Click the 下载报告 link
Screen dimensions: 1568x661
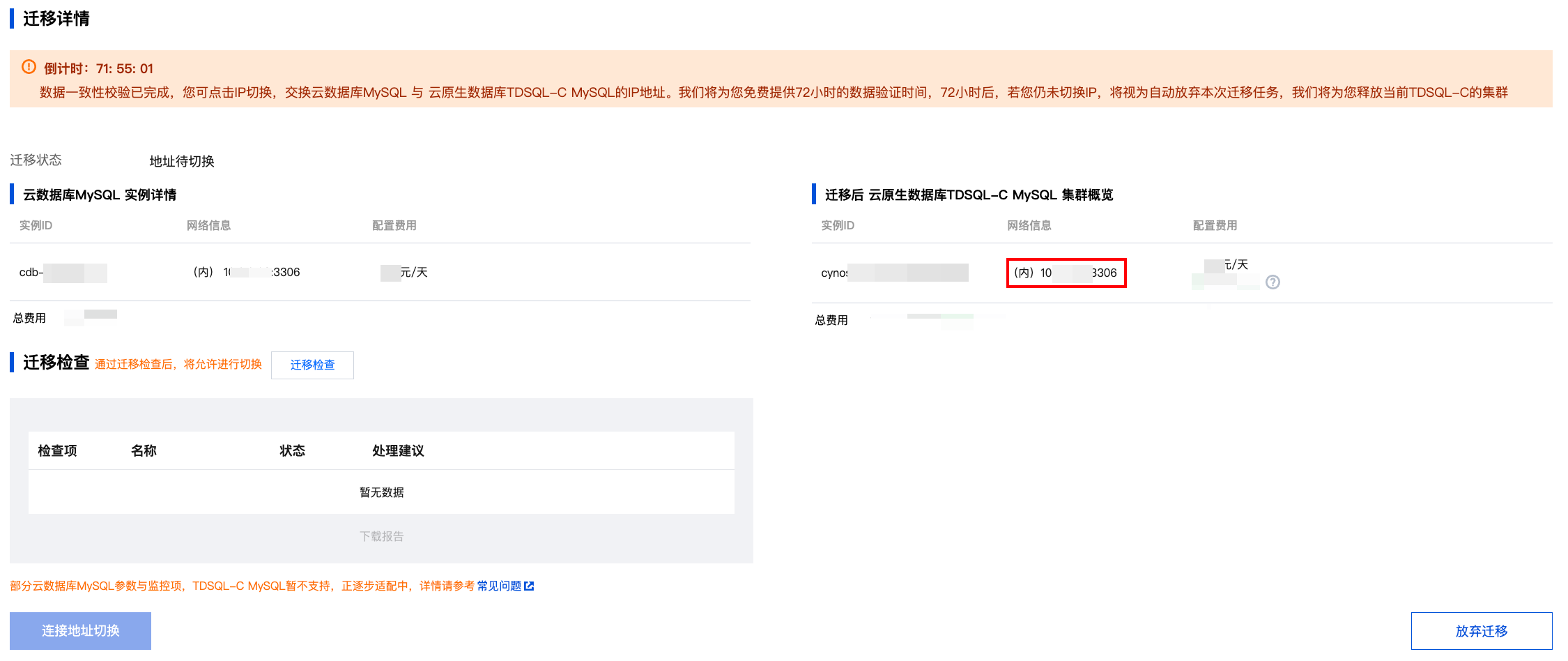pos(382,536)
